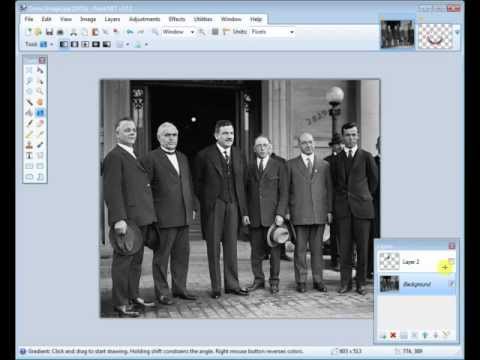Open the Adjustments menu

[x=144, y=19]
